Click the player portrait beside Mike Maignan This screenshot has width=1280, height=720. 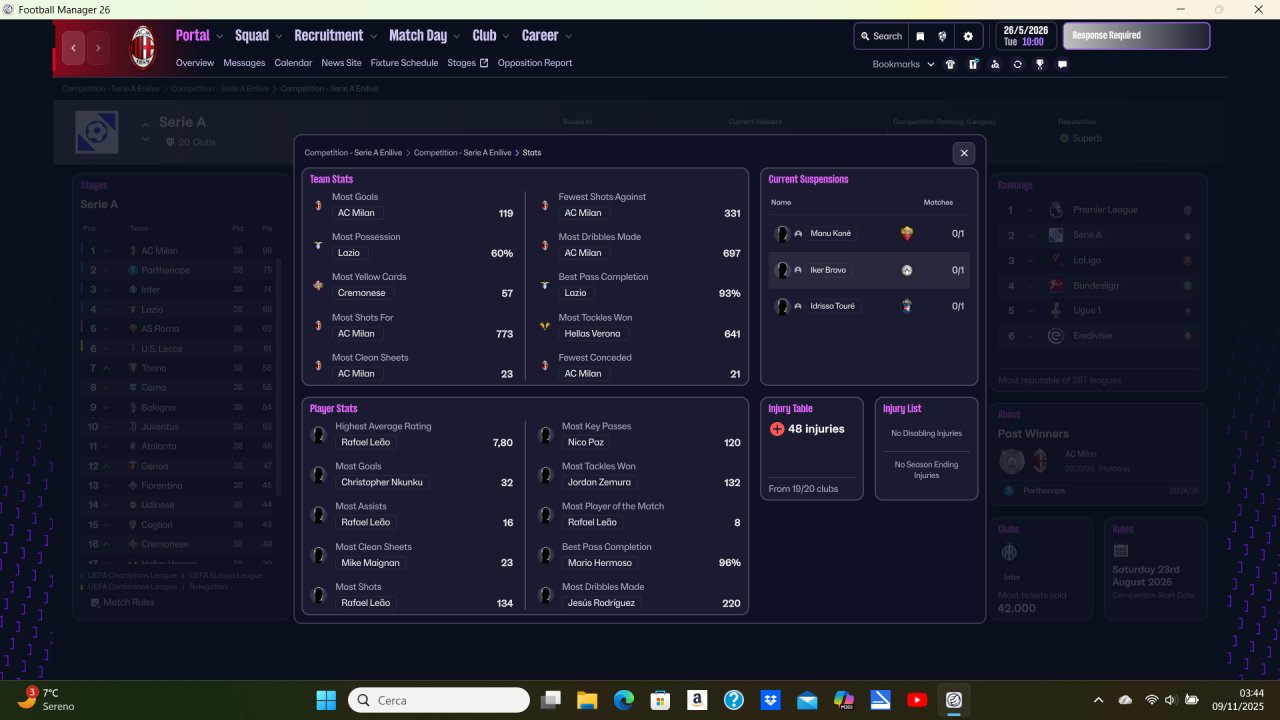coord(319,555)
